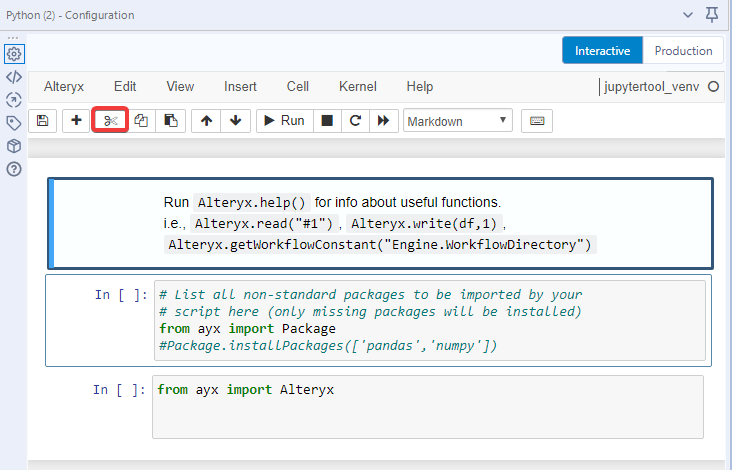Screen dimensions: 732x470
Task: Move selected cell down
Action: pos(235,121)
